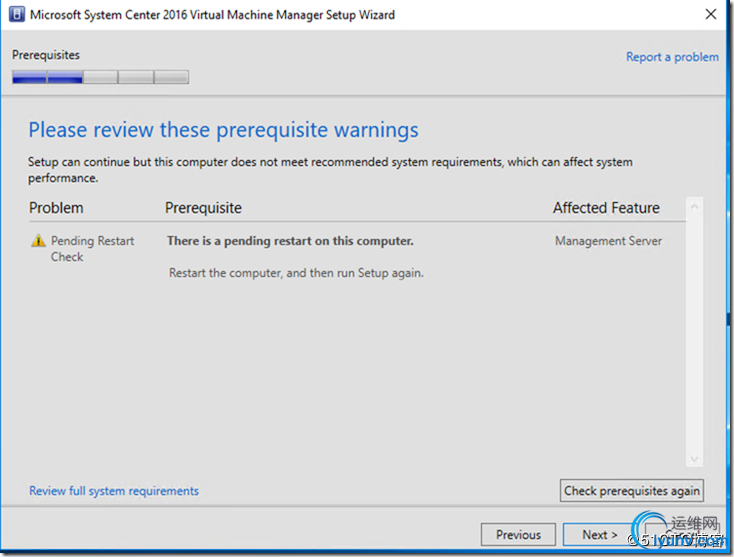Open the Report a problem link
Image resolution: width=734 pixels, height=557 pixels.
[671, 57]
